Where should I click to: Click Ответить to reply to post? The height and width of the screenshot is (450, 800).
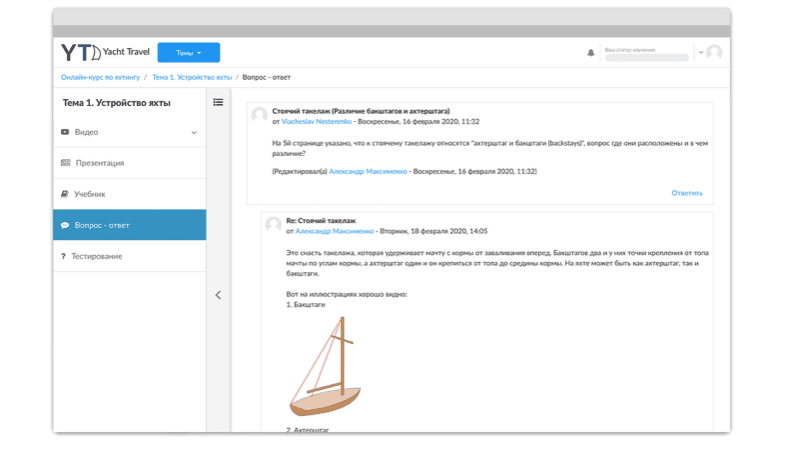(686, 193)
